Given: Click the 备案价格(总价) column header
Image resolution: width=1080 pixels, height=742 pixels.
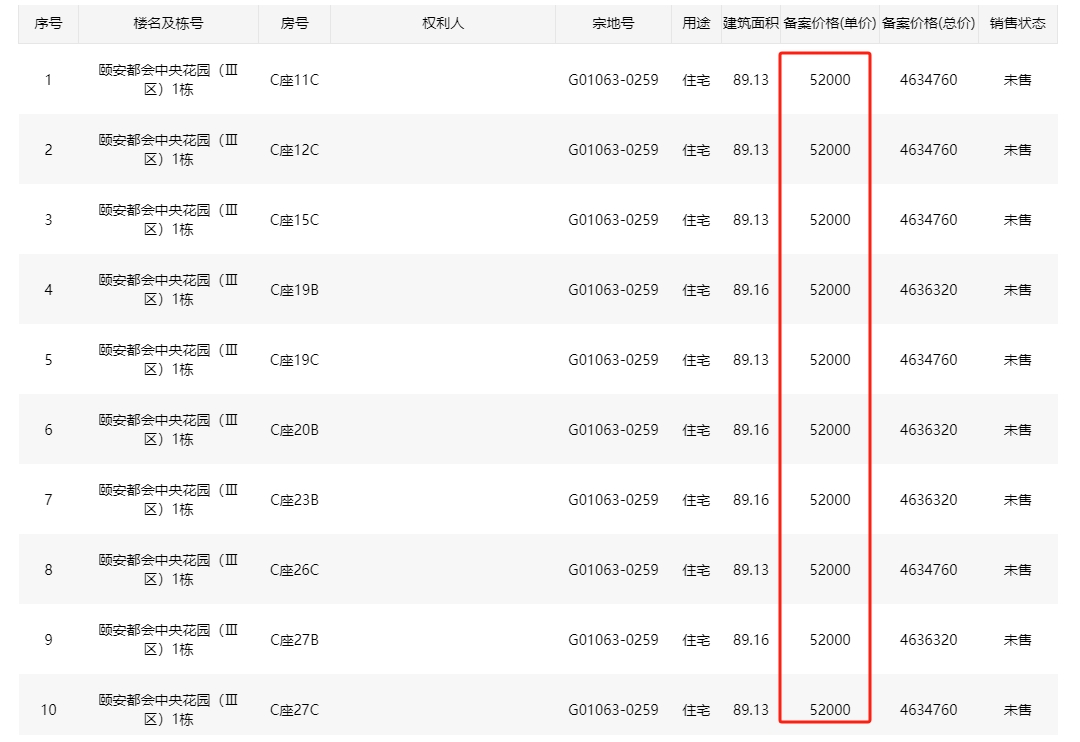Looking at the screenshot, I should point(928,23).
